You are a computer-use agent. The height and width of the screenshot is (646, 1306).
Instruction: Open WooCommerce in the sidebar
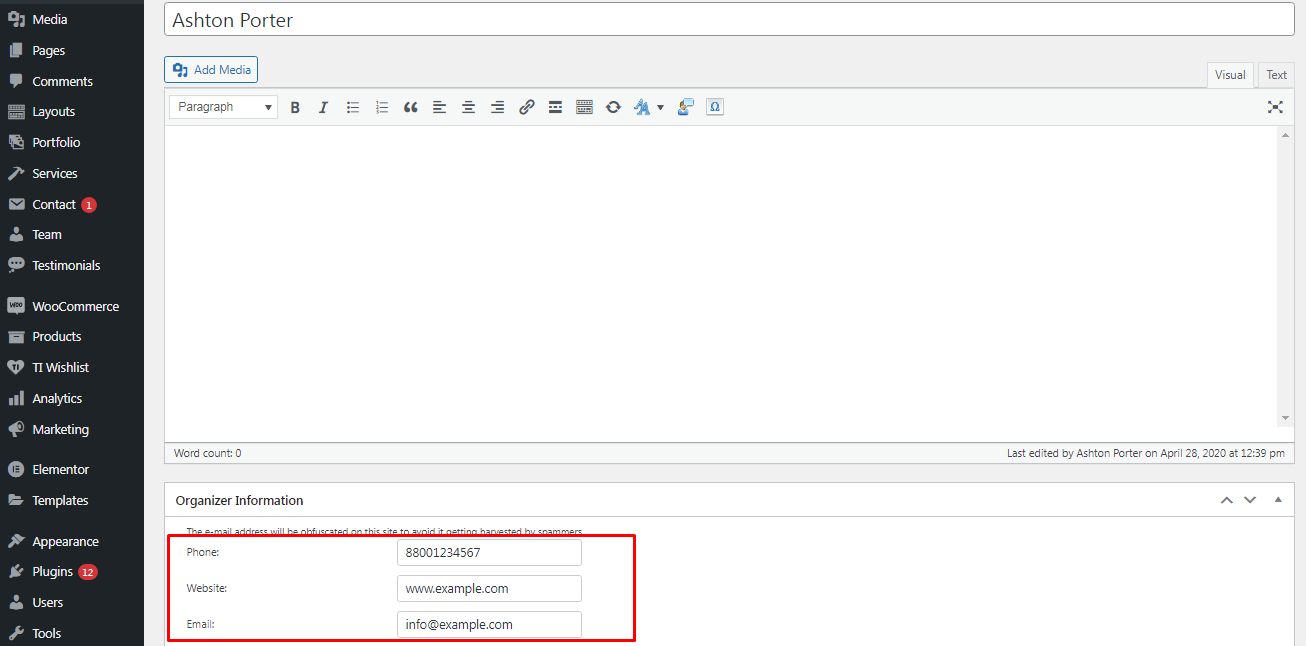(72, 306)
